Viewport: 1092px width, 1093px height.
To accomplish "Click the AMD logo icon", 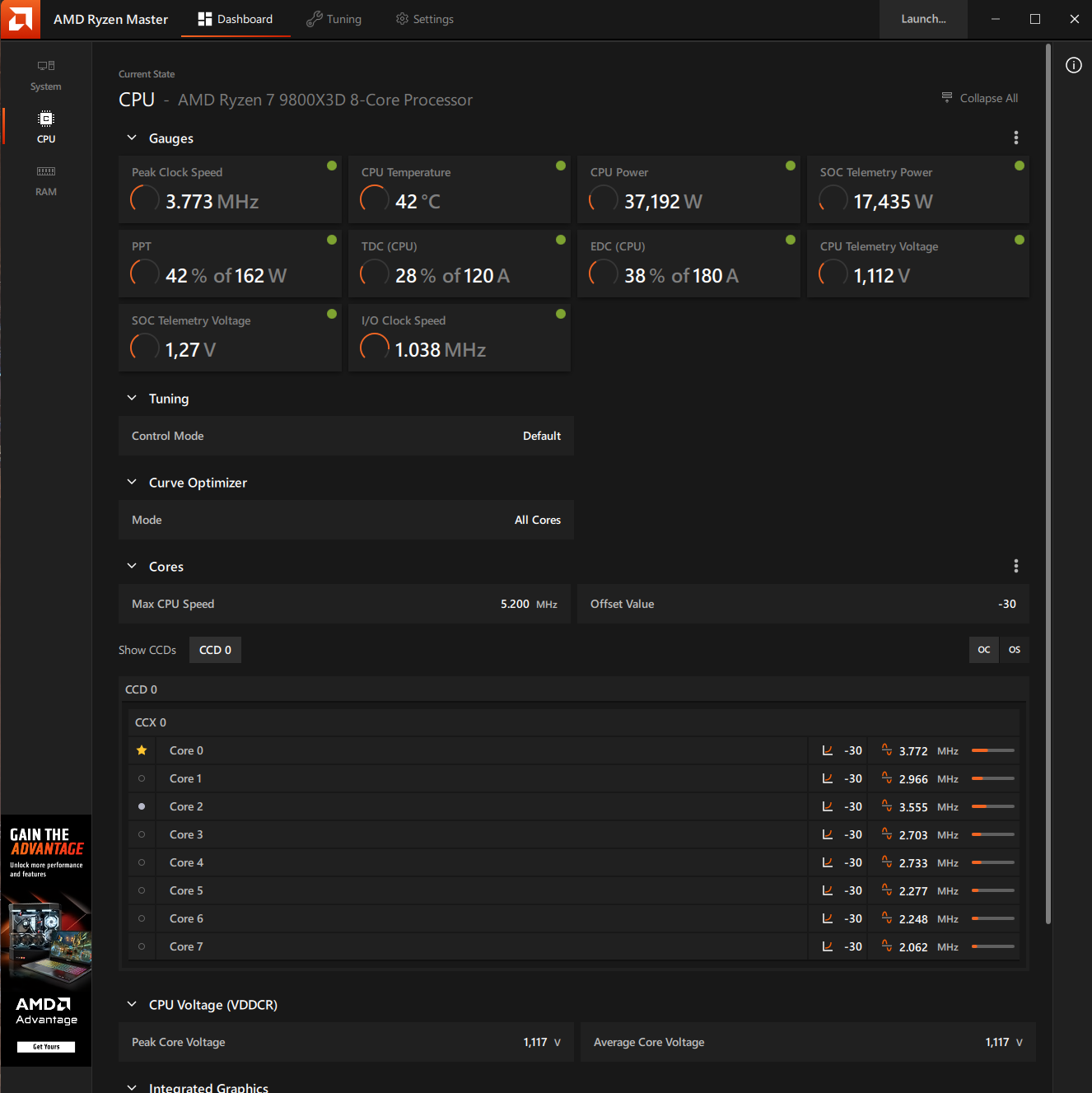I will coord(20,19).
